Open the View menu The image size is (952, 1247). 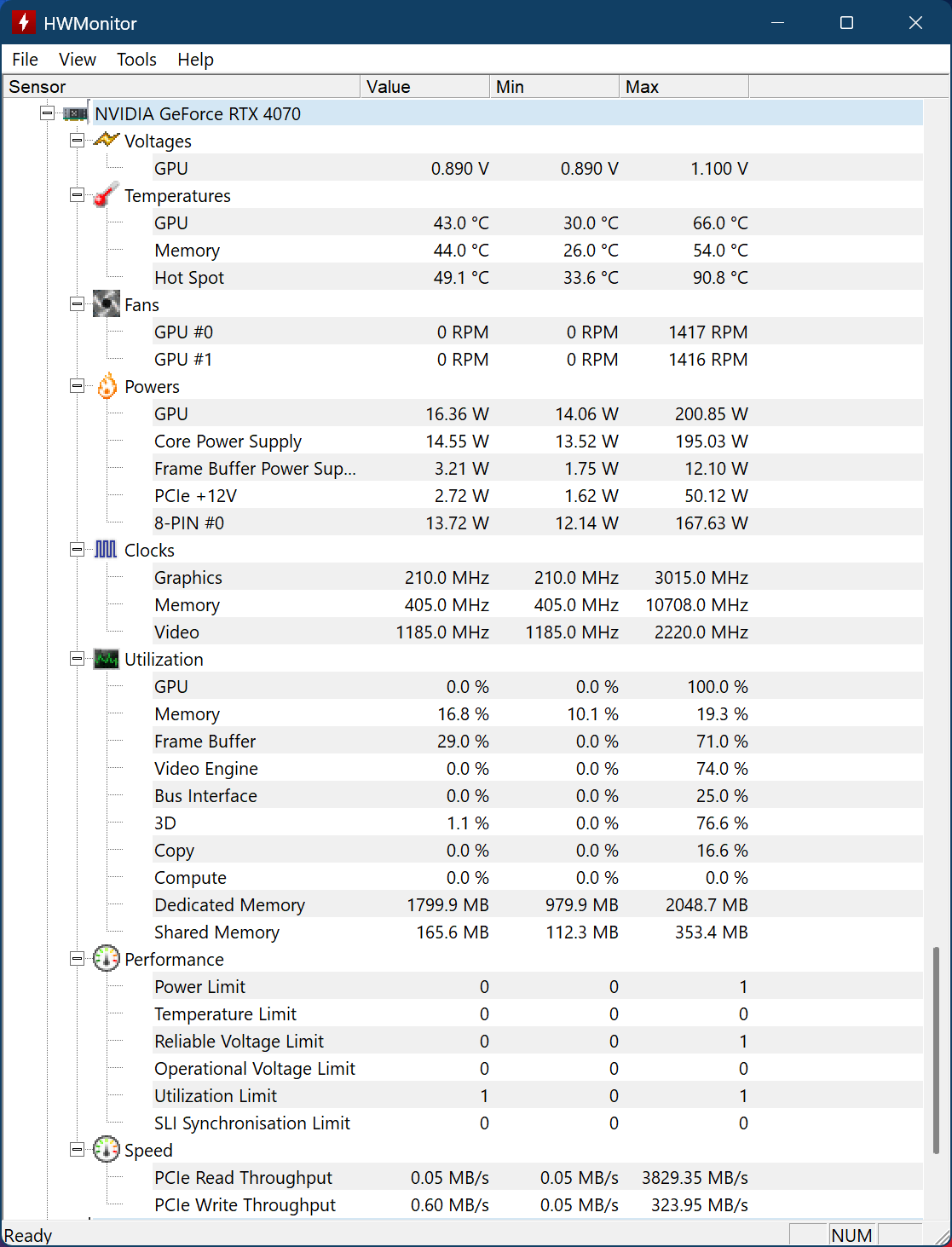point(77,60)
